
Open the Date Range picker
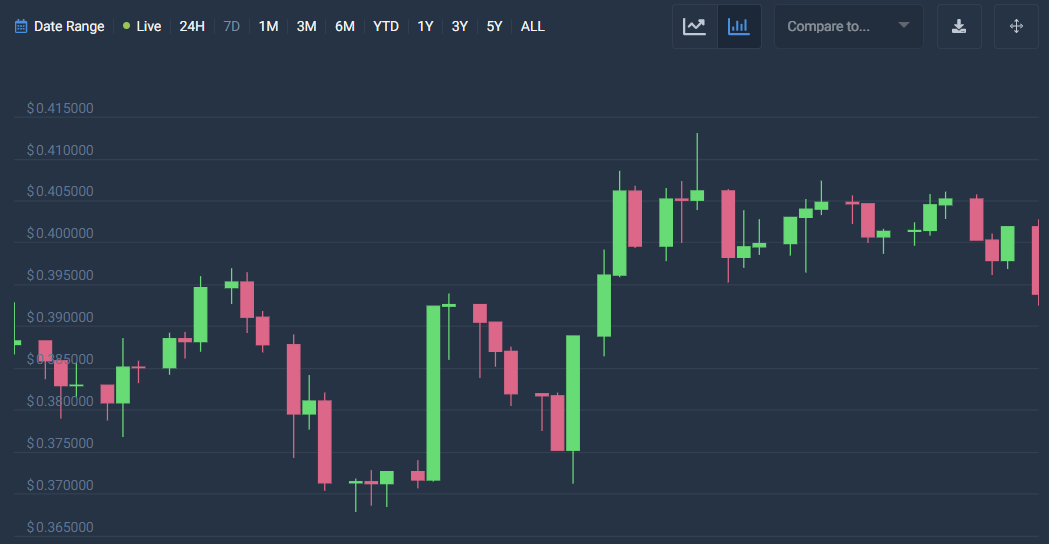68,27
